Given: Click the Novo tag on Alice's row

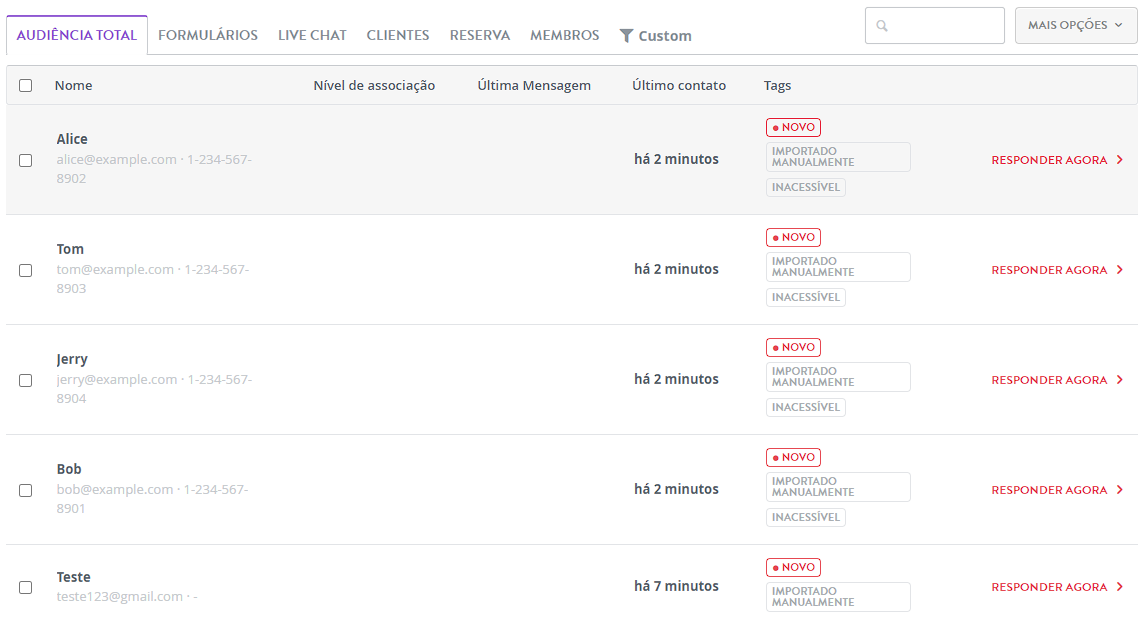Looking at the screenshot, I should 793,127.
